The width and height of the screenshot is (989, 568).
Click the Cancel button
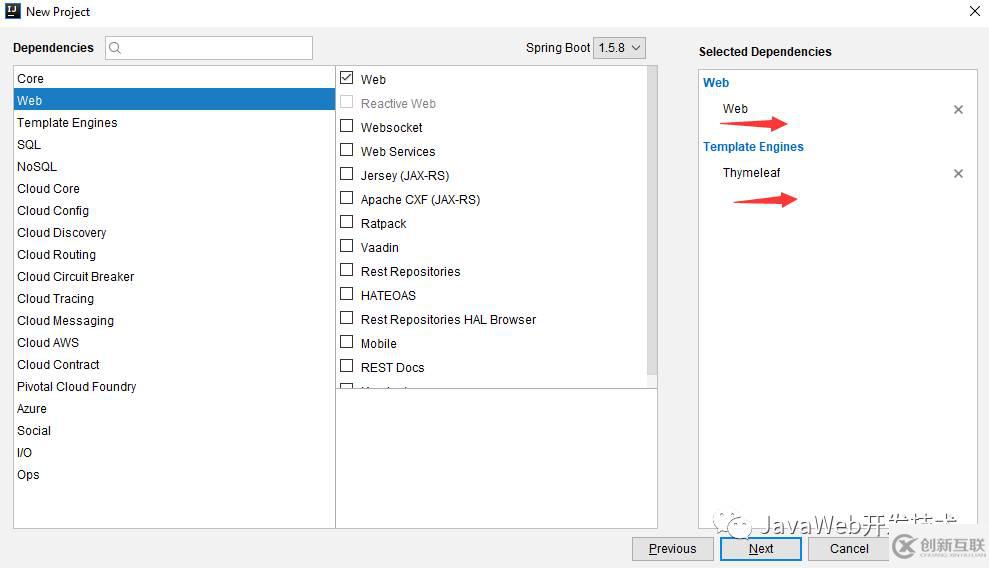[849, 548]
